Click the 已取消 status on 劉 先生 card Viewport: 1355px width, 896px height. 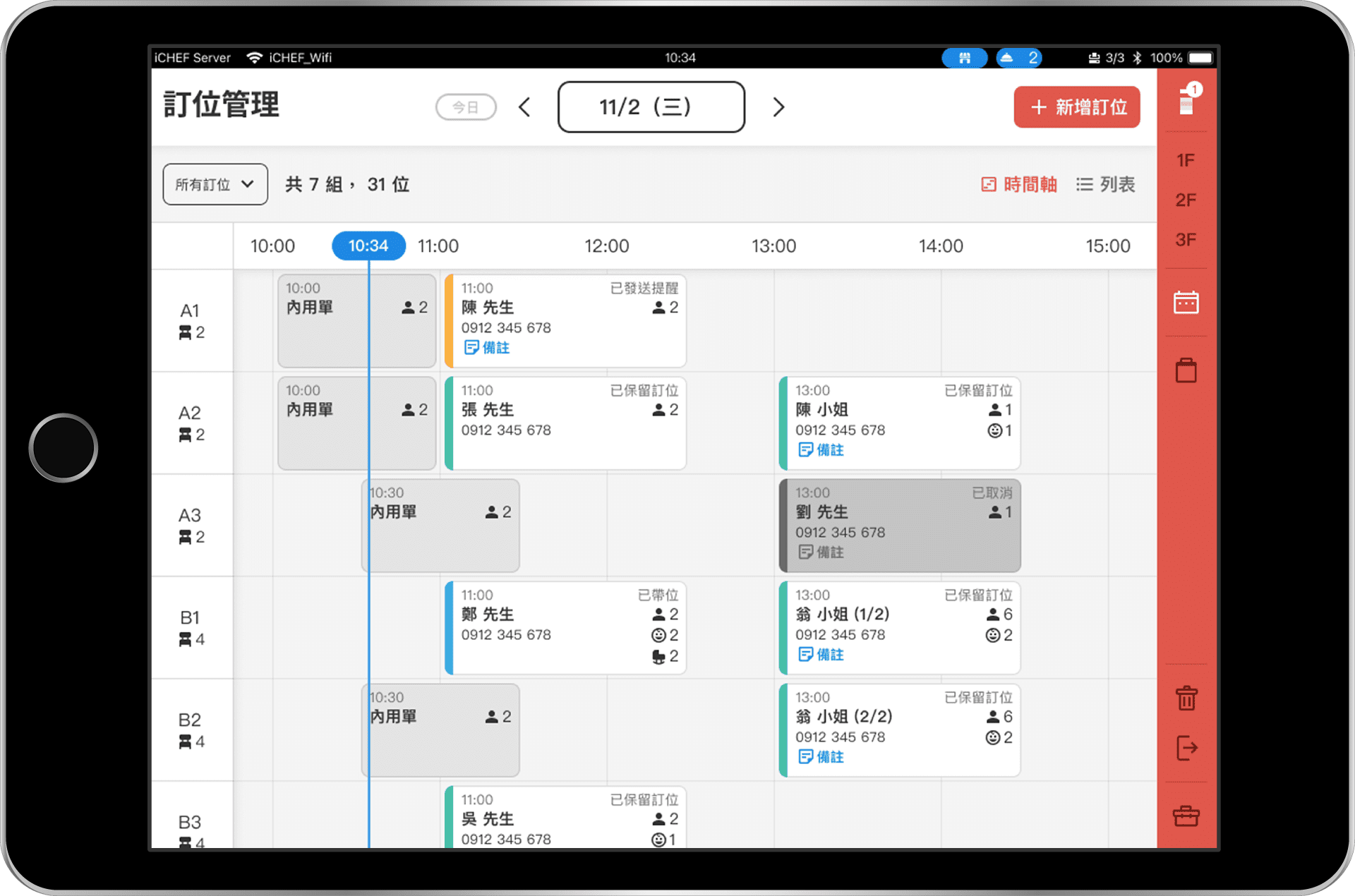(992, 492)
